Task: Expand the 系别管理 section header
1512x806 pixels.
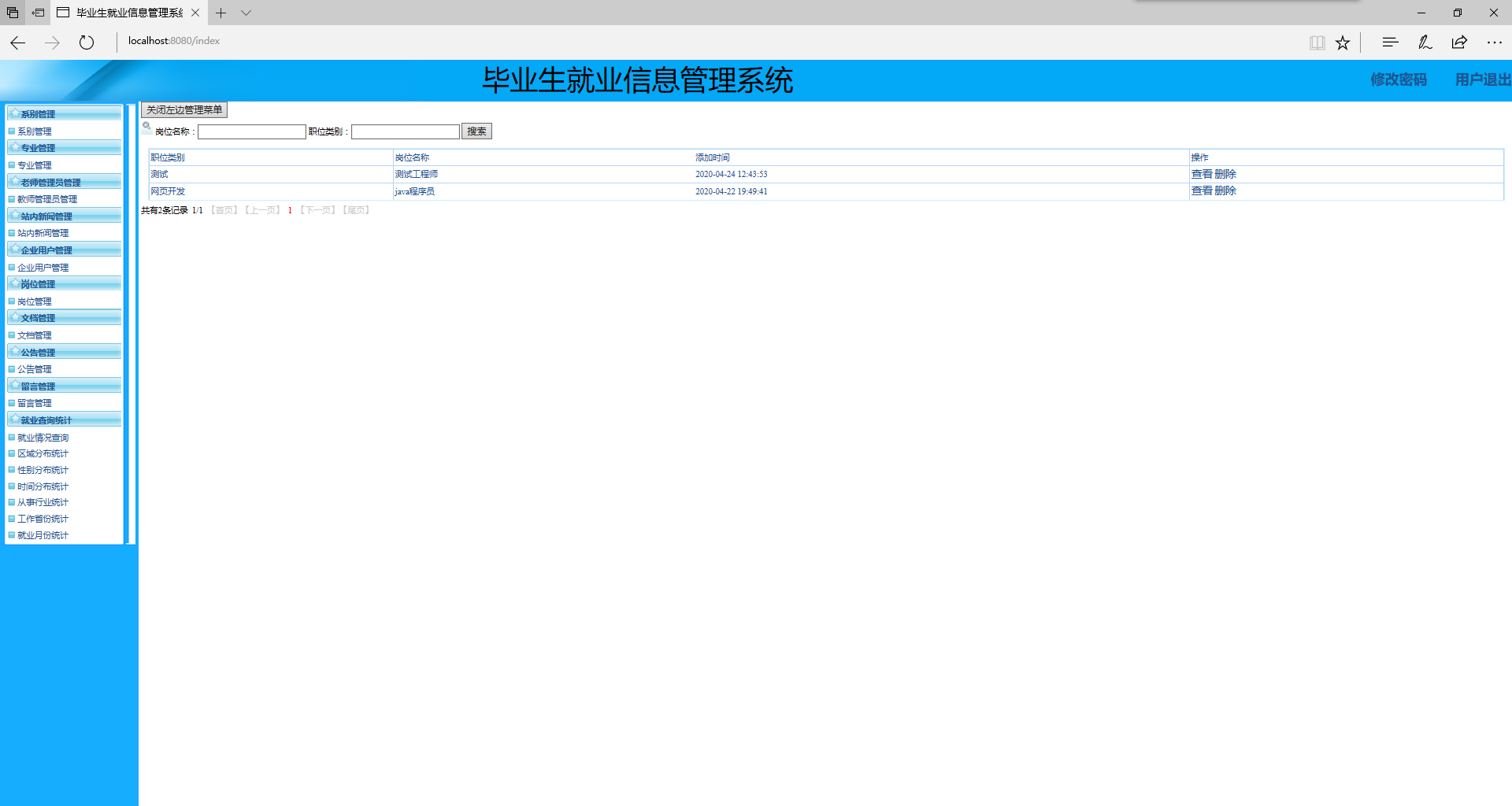Action: (65, 114)
